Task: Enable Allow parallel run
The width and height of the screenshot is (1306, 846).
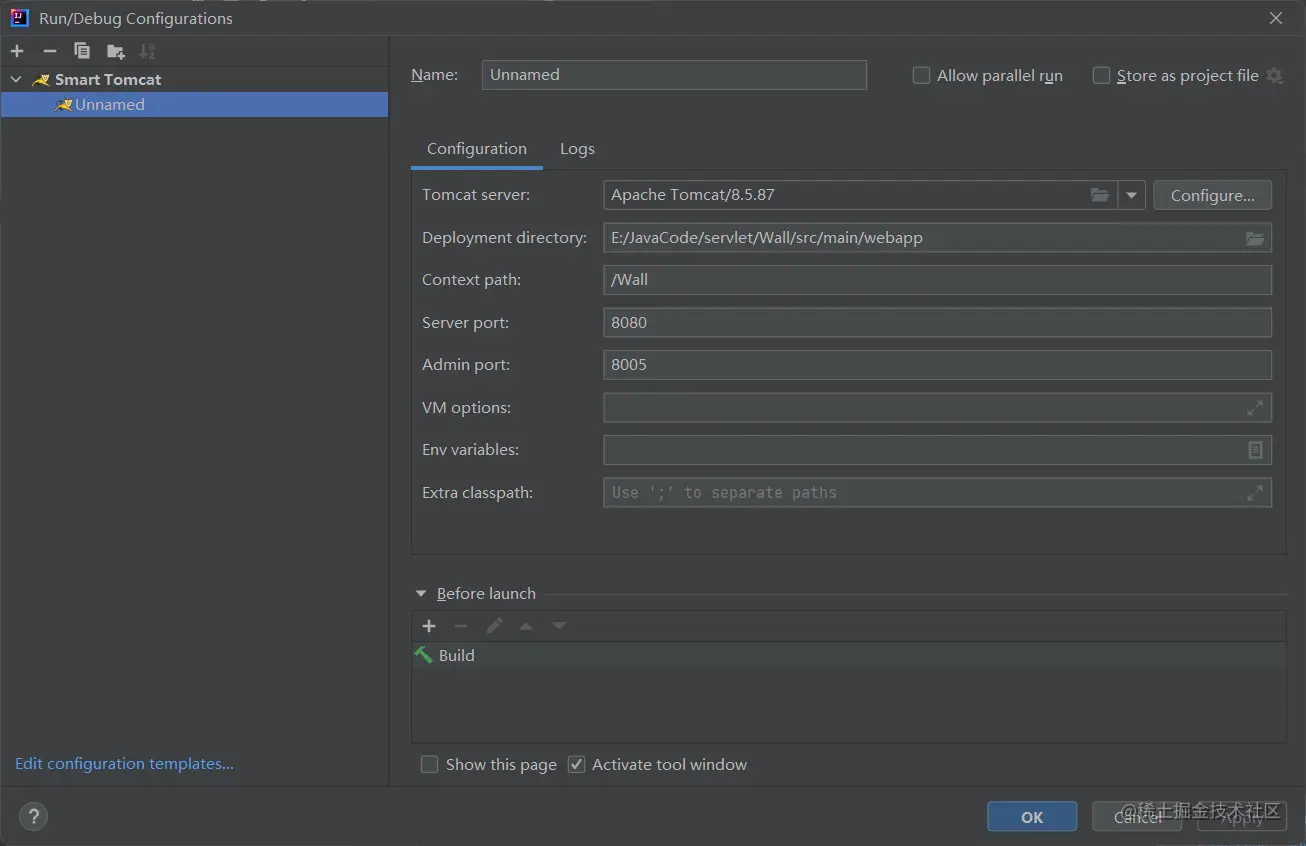Action: click(922, 76)
